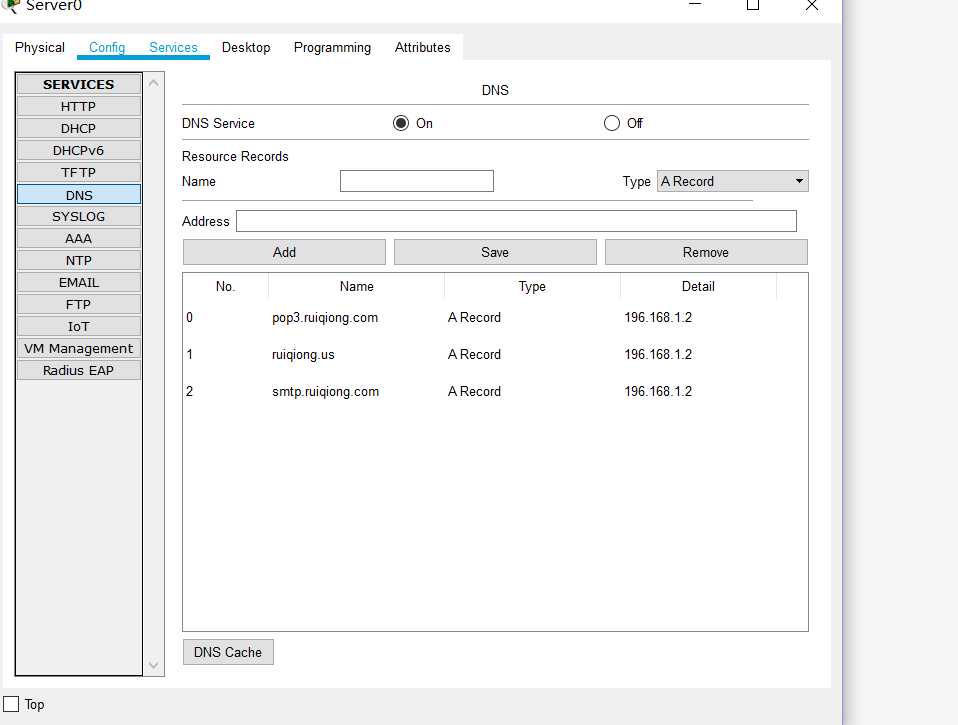
Task: Open the DHCP service settings
Action: point(79,128)
